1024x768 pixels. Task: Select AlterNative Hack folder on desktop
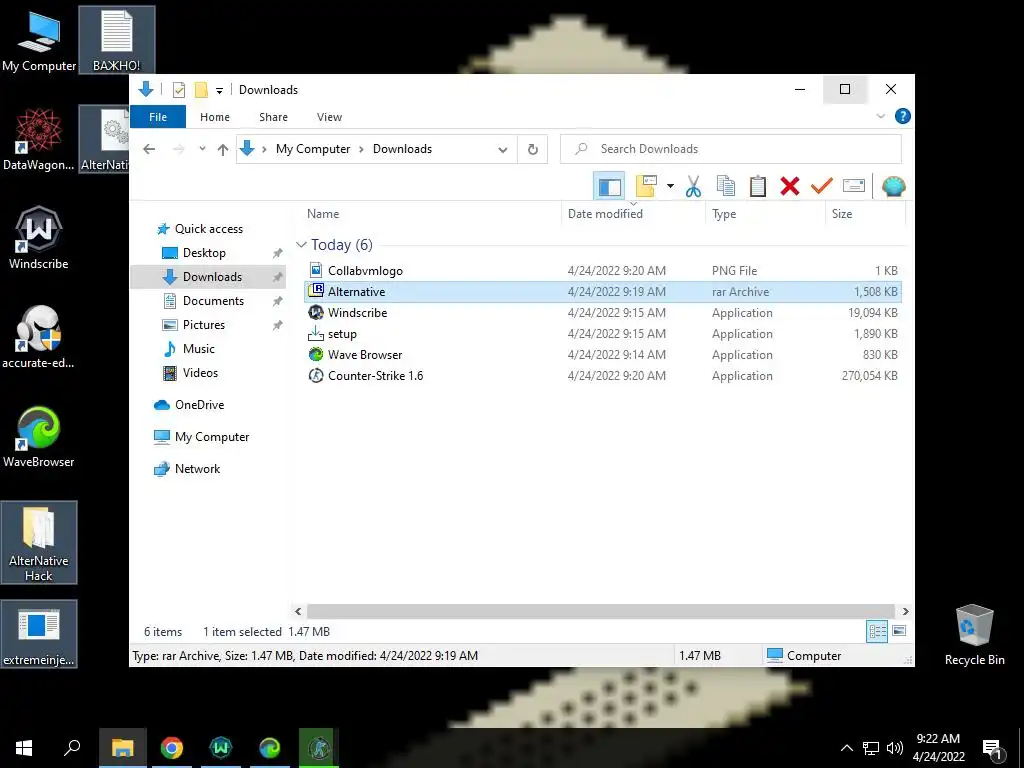(39, 543)
